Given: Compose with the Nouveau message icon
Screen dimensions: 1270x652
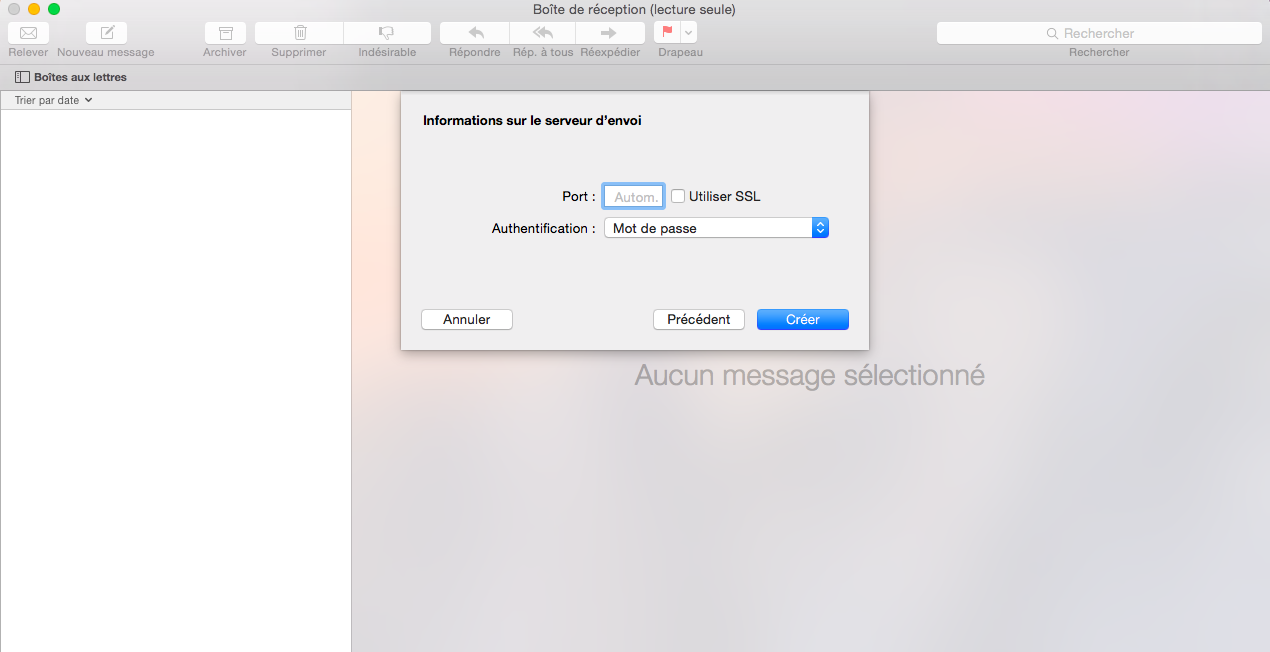Looking at the screenshot, I should pyautogui.click(x=107, y=33).
